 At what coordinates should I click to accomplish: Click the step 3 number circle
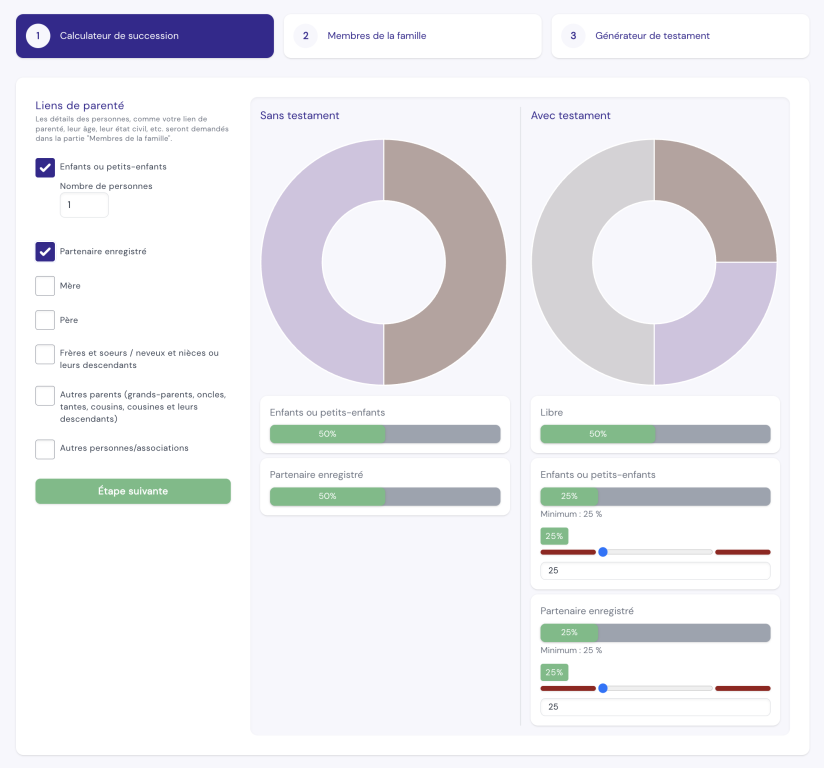[573, 36]
